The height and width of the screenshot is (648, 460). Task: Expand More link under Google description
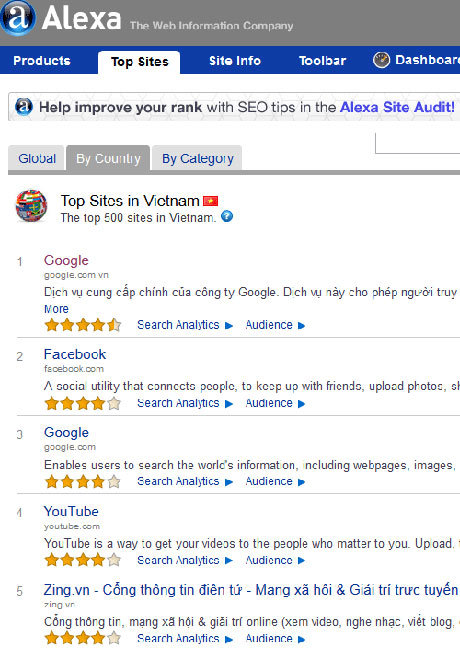(56, 309)
